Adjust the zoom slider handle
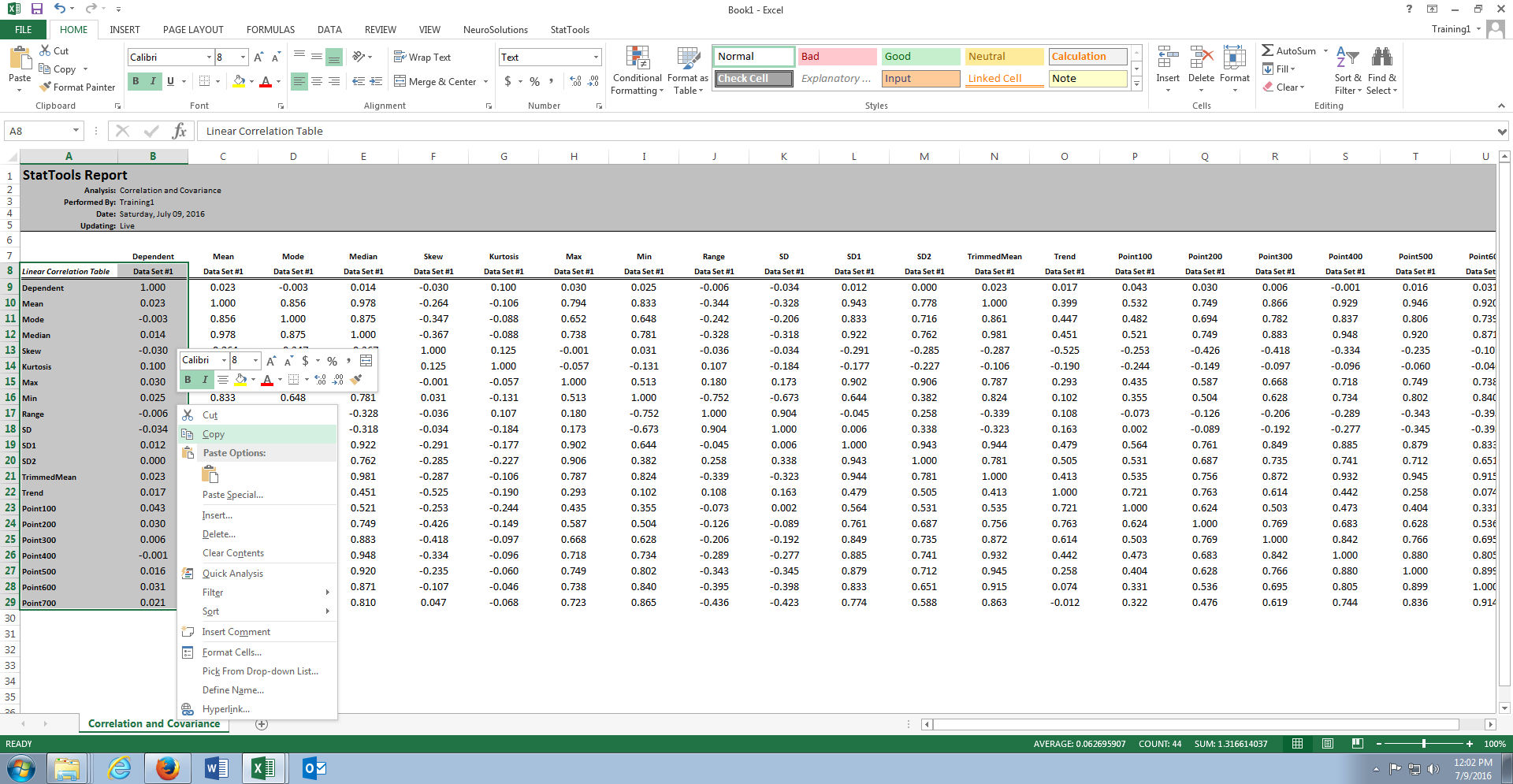 pyautogui.click(x=1424, y=744)
